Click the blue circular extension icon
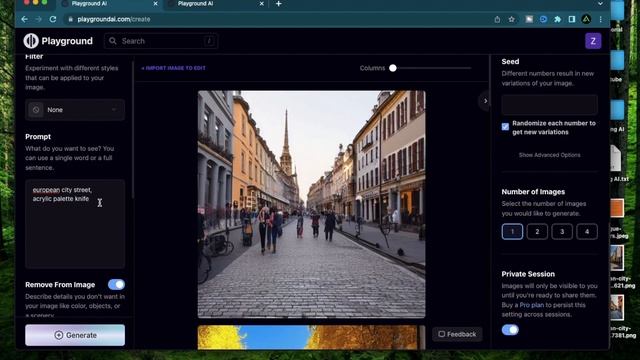640x360 pixels. tap(543, 19)
